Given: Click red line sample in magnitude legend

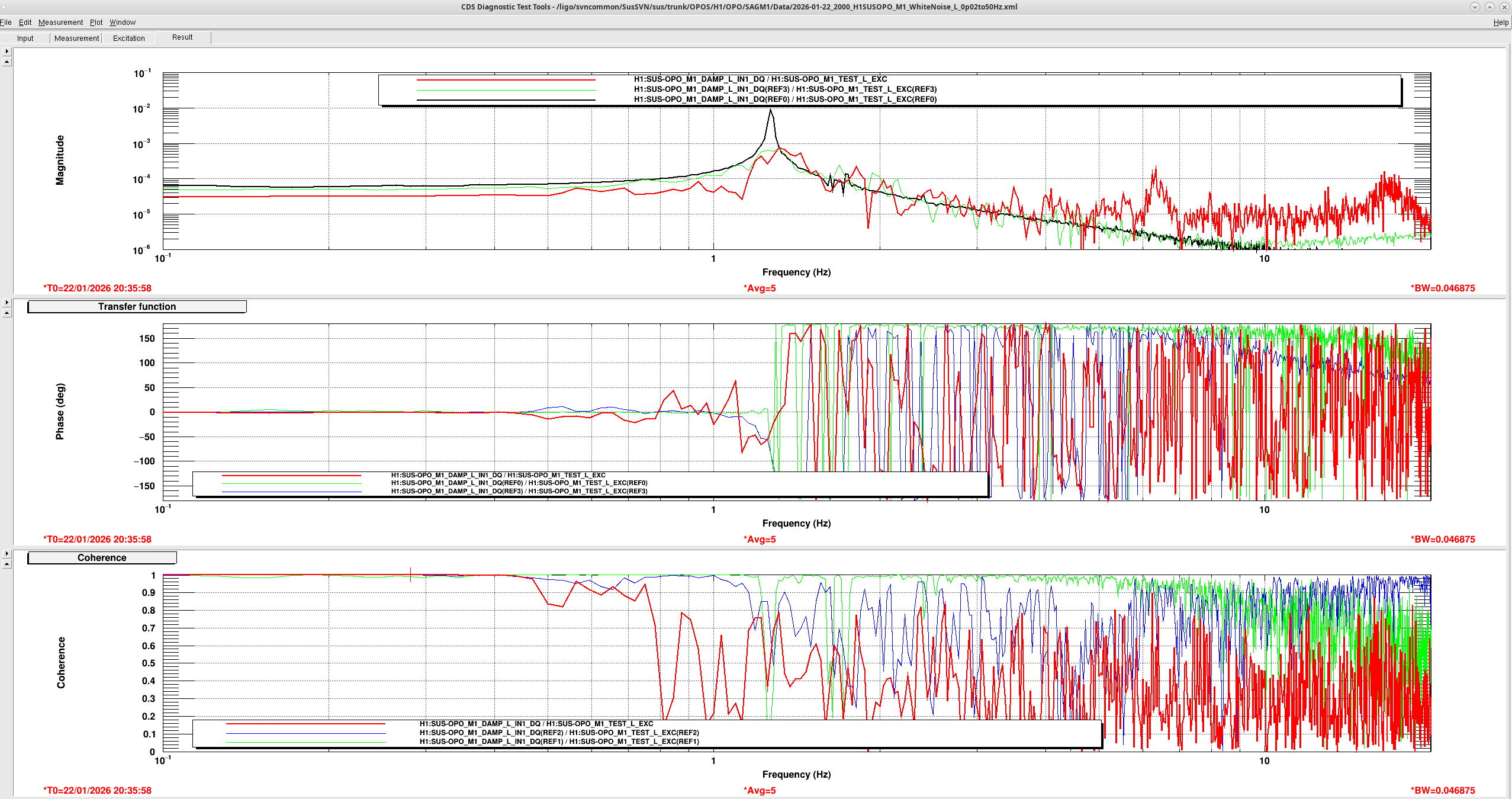Looking at the screenshot, I should click(x=506, y=79).
